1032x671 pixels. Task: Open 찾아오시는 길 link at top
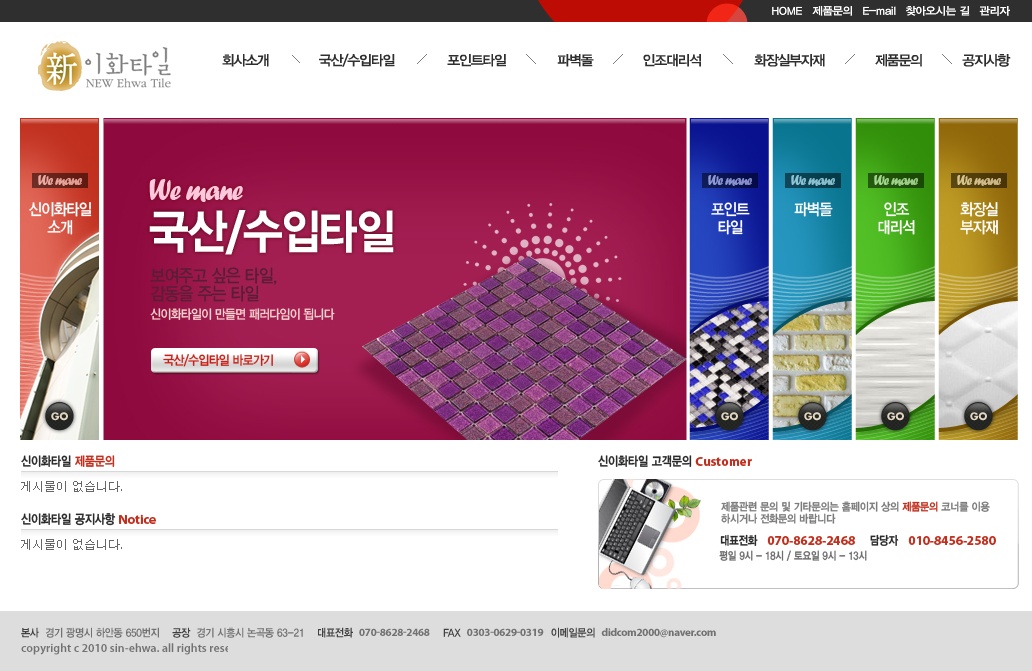(x=937, y=11)
